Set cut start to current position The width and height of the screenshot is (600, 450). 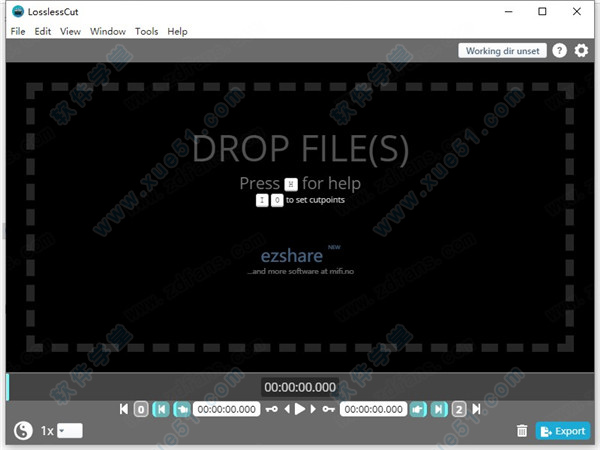click(182, 409)
